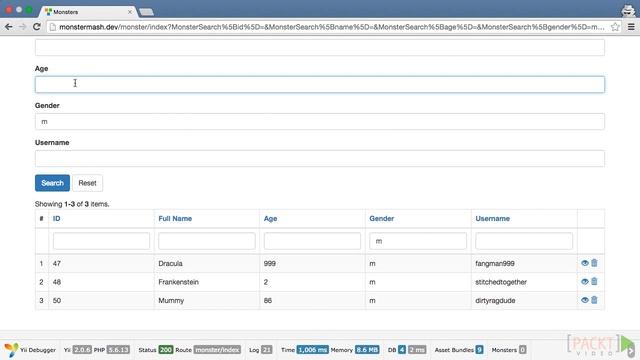
Task: Open the Status 200 debug panel
Action: [156, 350]
